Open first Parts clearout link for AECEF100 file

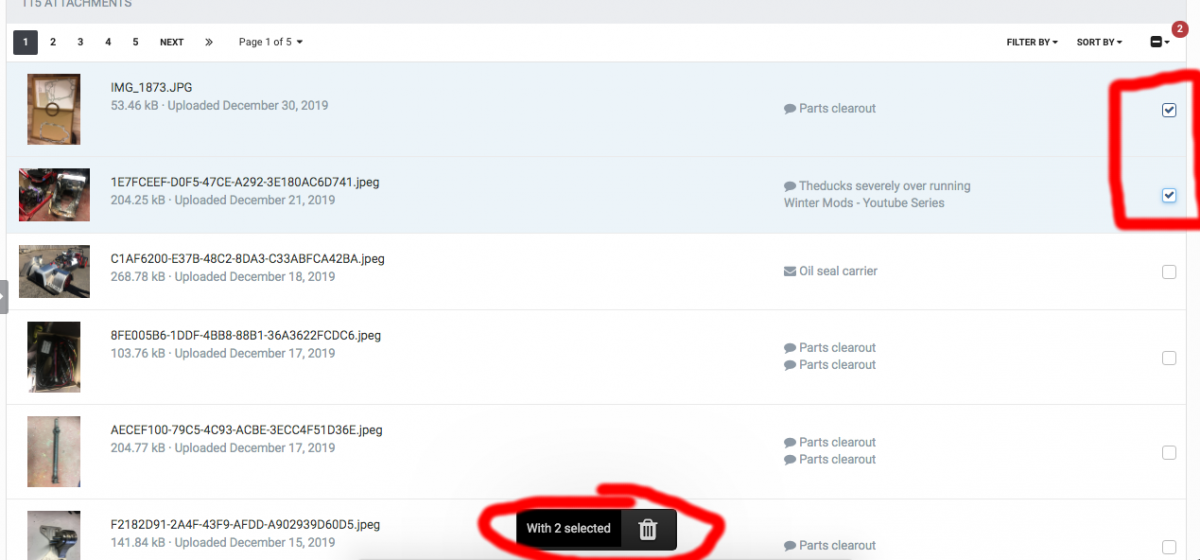point(837,442)
